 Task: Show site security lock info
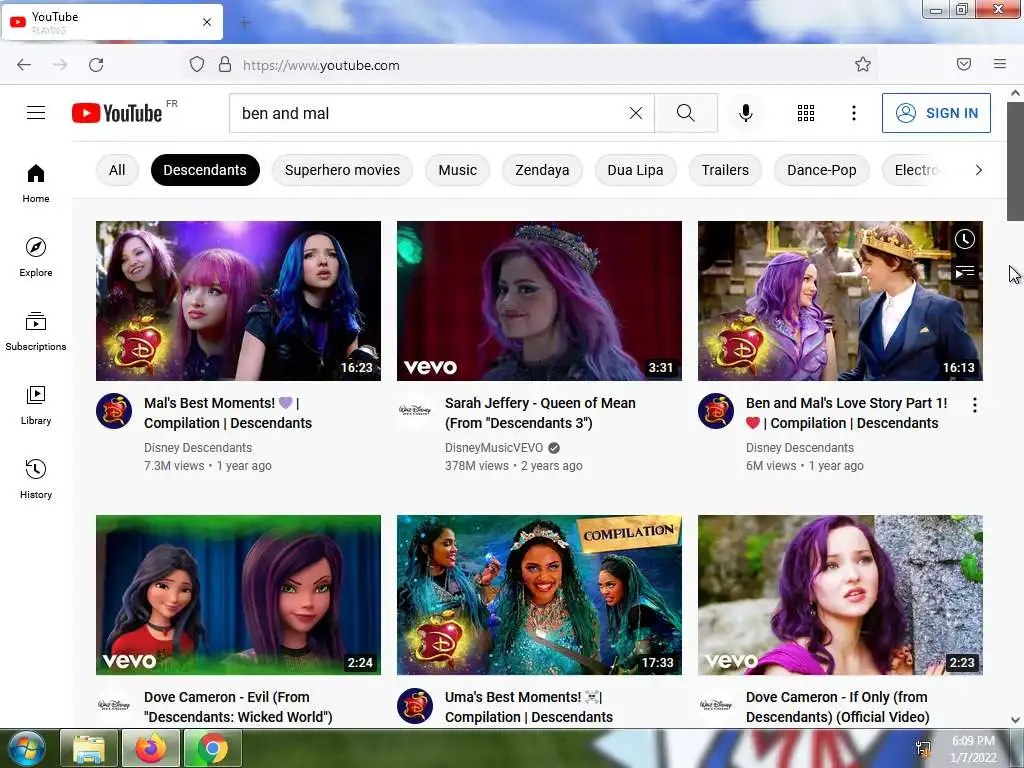tap(225, 64)
